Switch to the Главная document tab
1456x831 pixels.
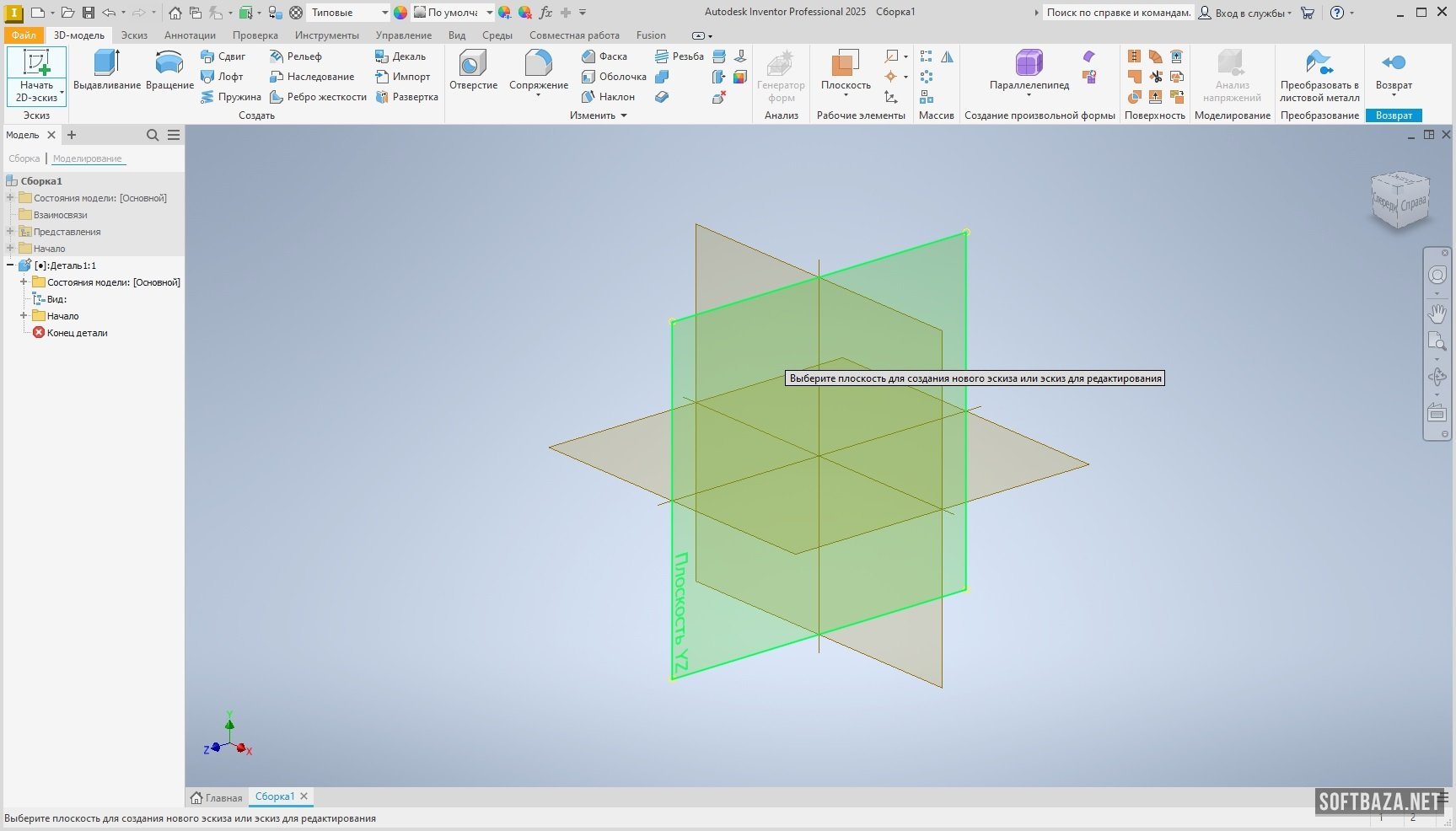point(217,797)
